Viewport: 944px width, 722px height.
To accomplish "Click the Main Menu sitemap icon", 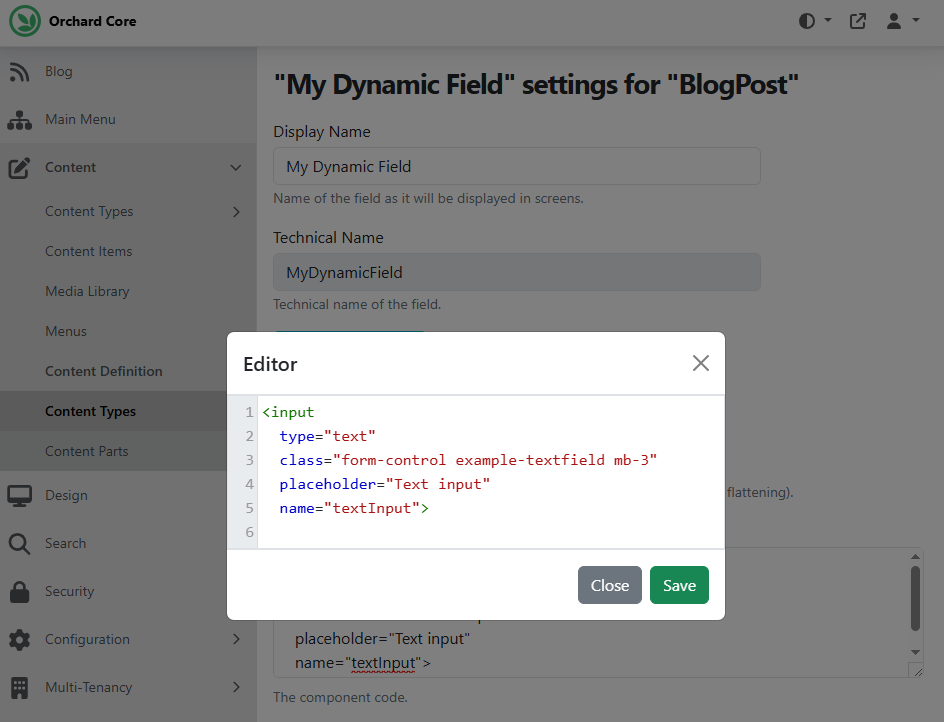I will 19,120.
